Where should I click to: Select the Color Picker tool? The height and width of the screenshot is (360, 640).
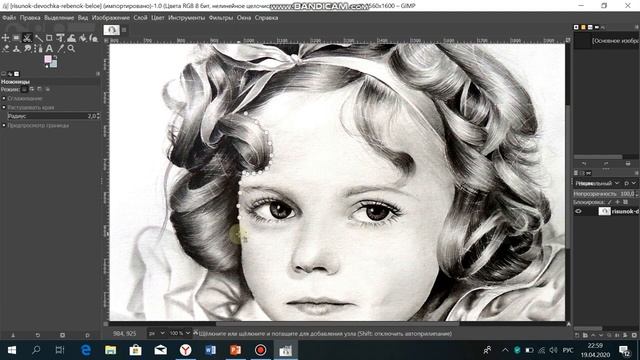(60, 49)
